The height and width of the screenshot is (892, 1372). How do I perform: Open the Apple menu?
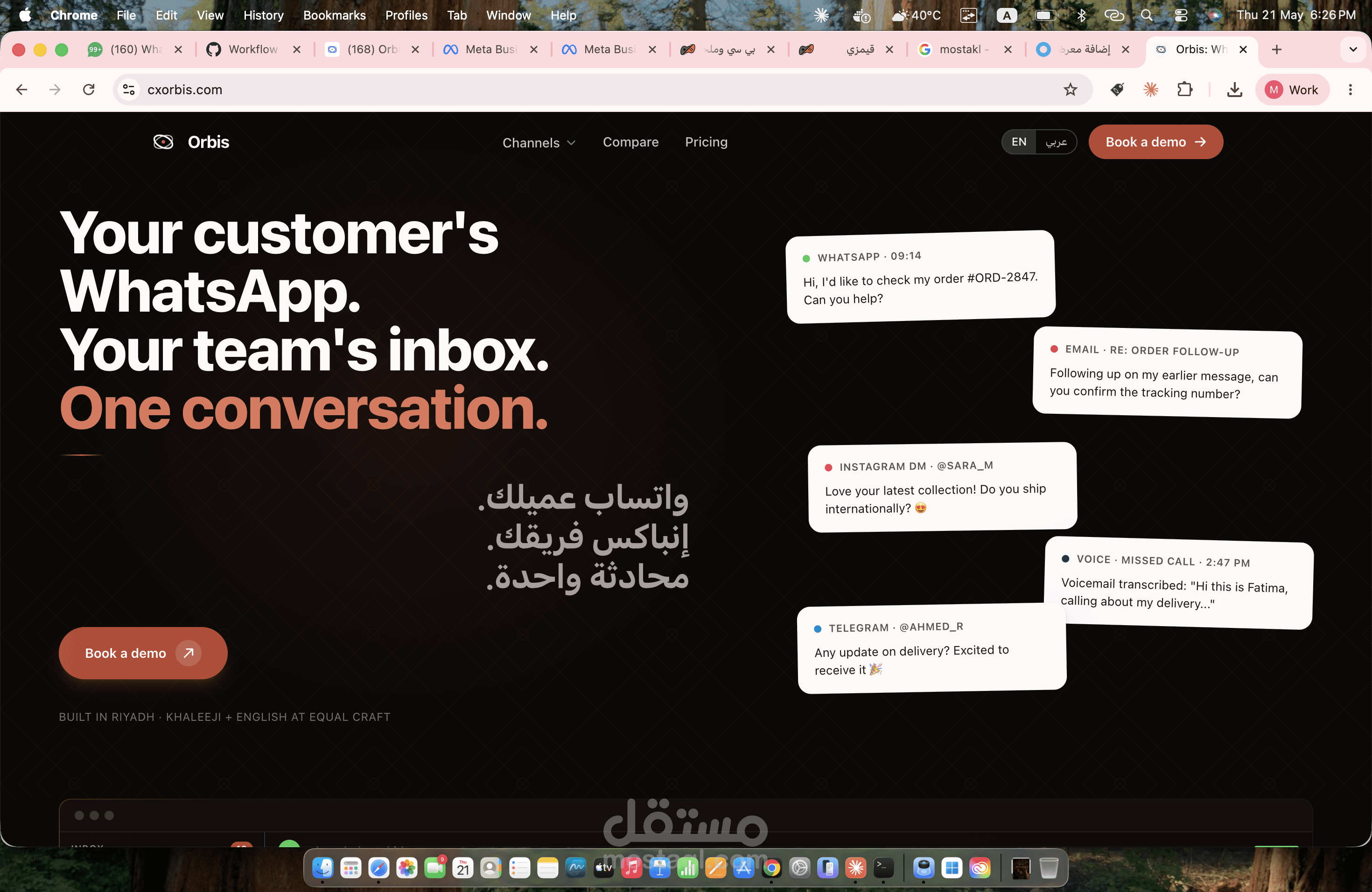pos(25,15)
